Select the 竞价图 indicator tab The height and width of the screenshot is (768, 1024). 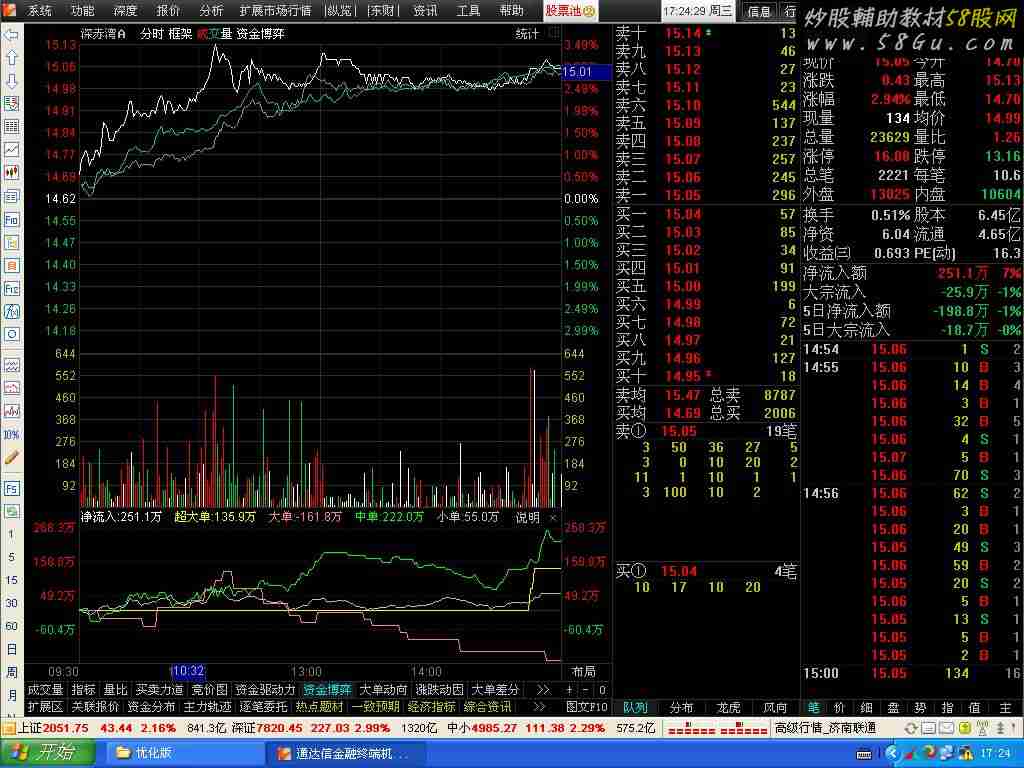[209, 690]
